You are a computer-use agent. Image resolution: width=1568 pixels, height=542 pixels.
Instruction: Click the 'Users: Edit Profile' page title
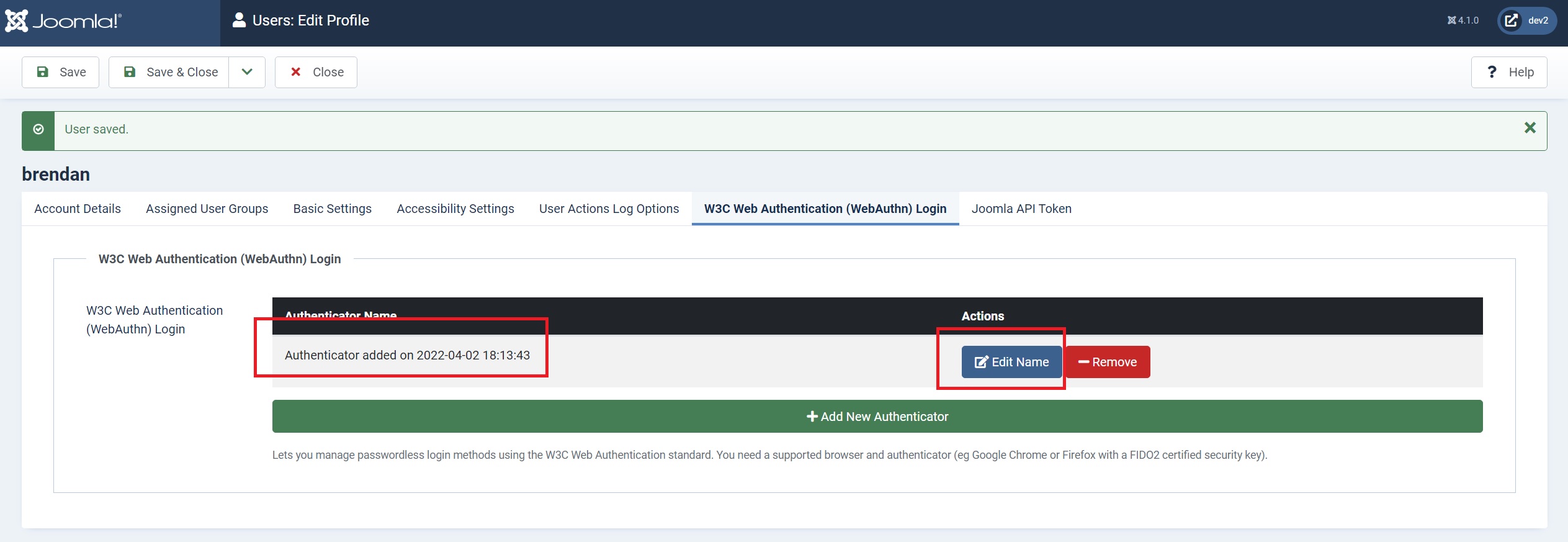coord(311,20)
